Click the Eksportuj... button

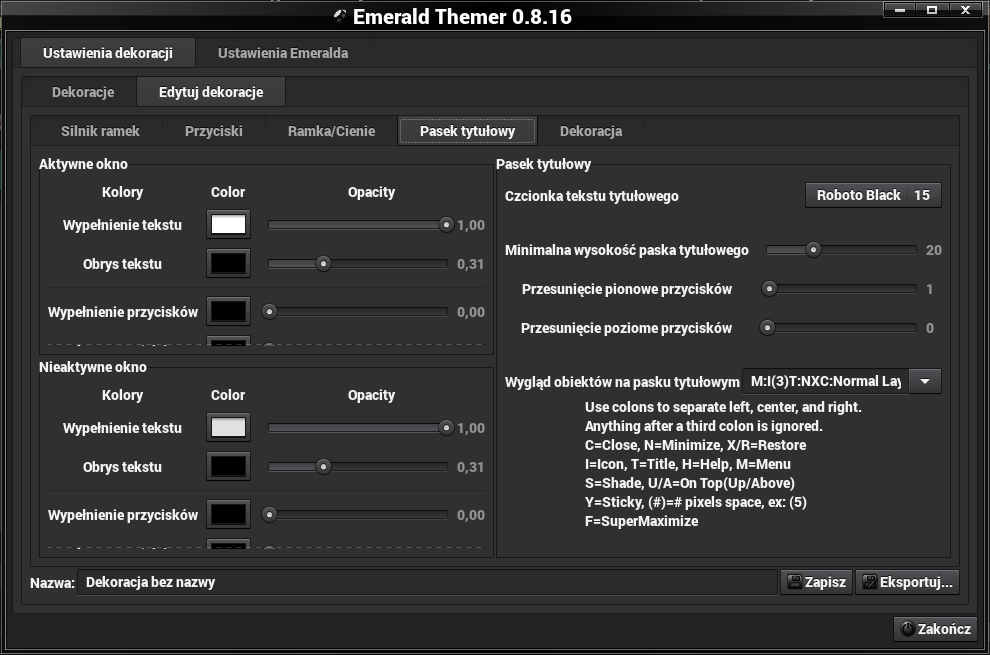[907, 582]
